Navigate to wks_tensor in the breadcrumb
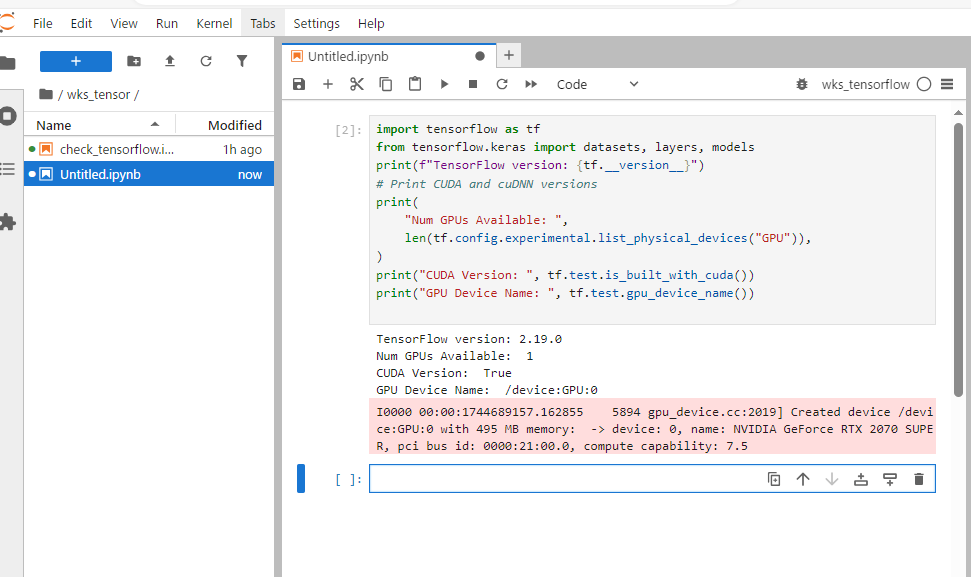971x577 pixels. point(98,95)
